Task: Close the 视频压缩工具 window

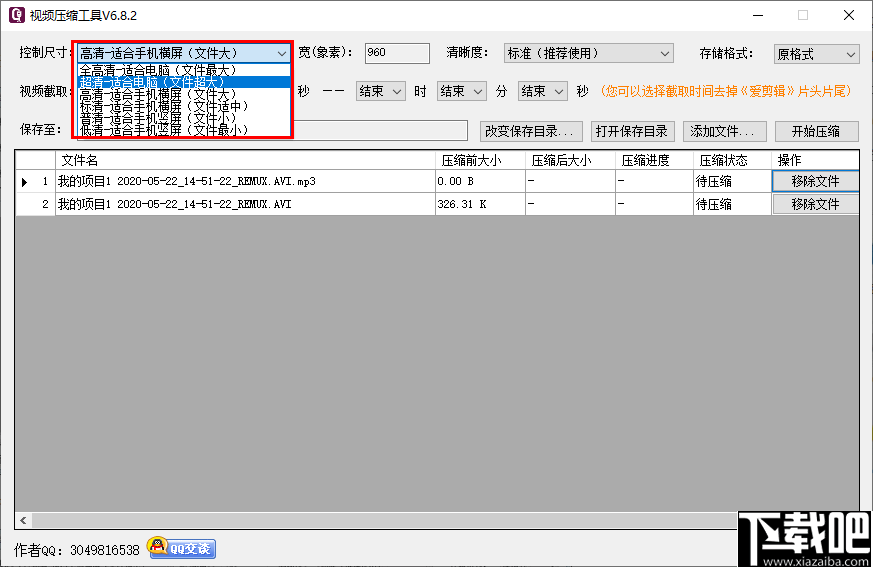Action: (849, 15)
